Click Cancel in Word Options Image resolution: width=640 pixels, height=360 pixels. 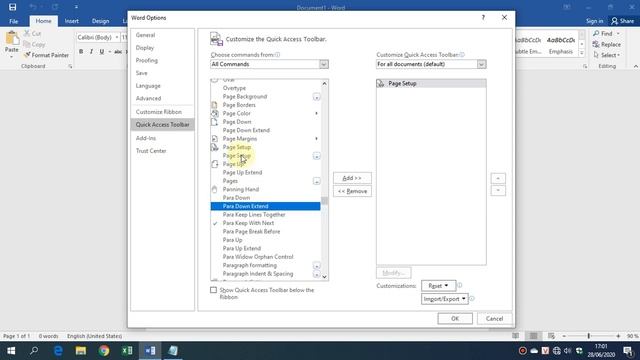[494, 318]
